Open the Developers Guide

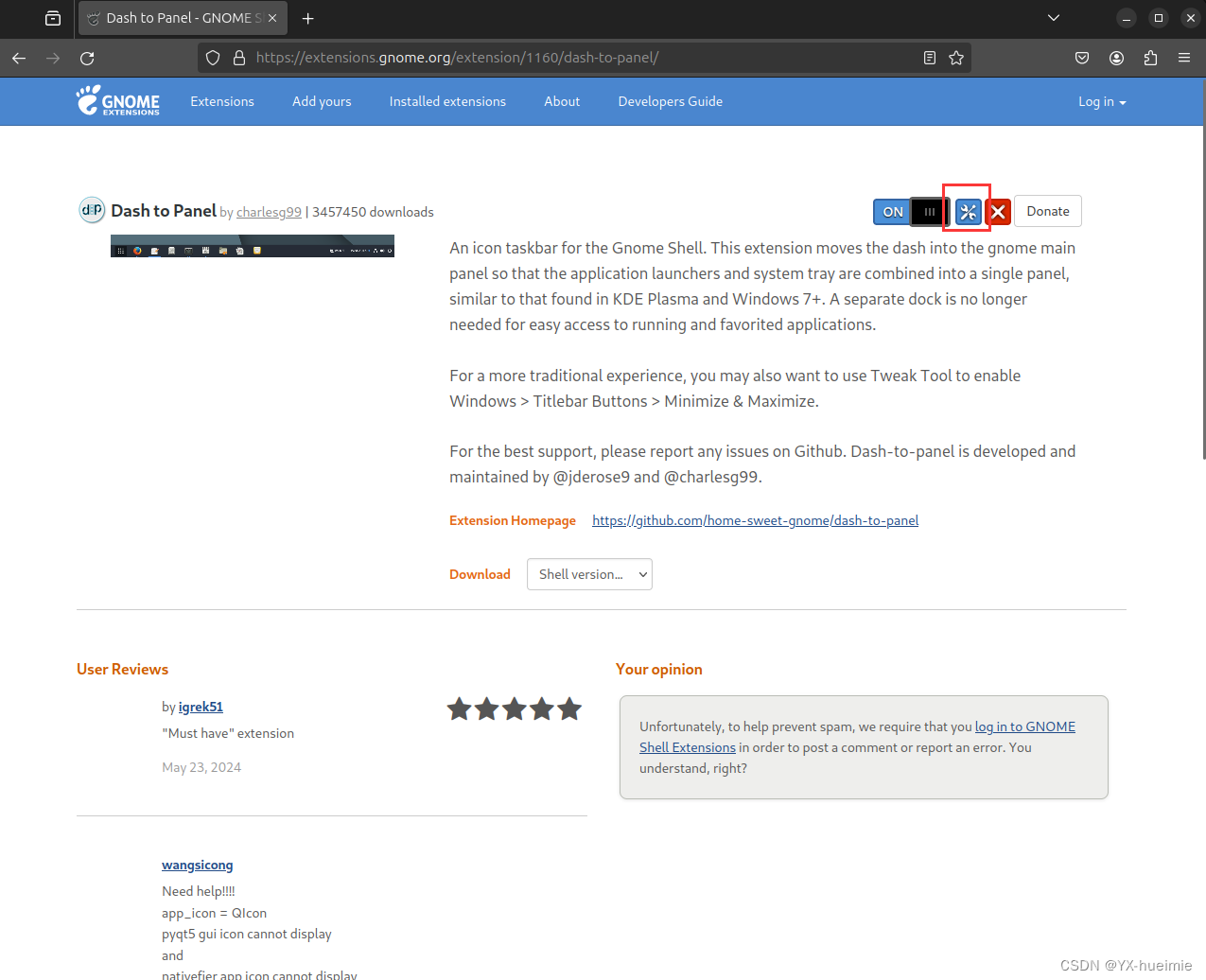(x=671, y=101)
